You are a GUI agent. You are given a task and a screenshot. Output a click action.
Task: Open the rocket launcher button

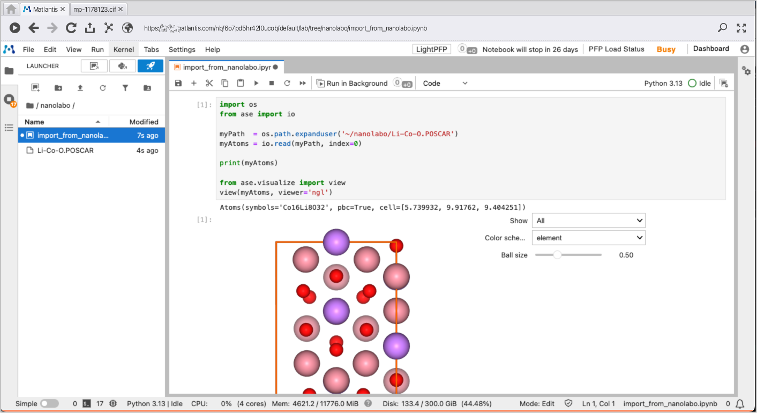coord(150,66)
